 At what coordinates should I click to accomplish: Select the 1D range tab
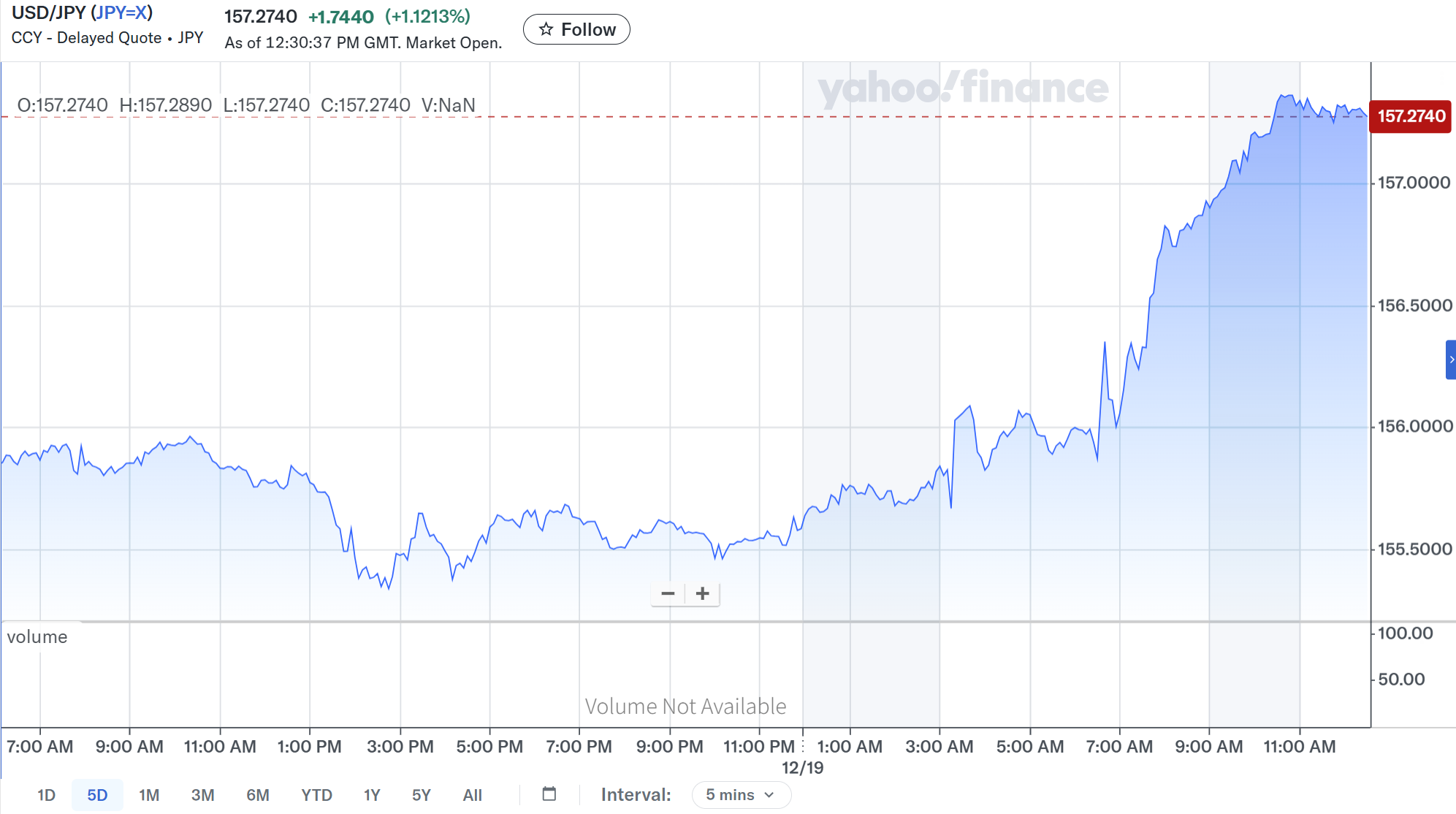46,795
